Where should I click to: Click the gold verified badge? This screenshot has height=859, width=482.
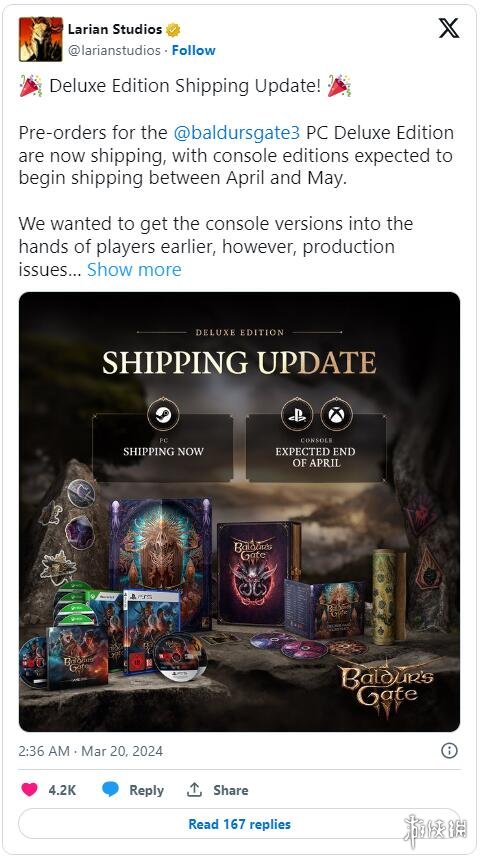tap(174, 30)
